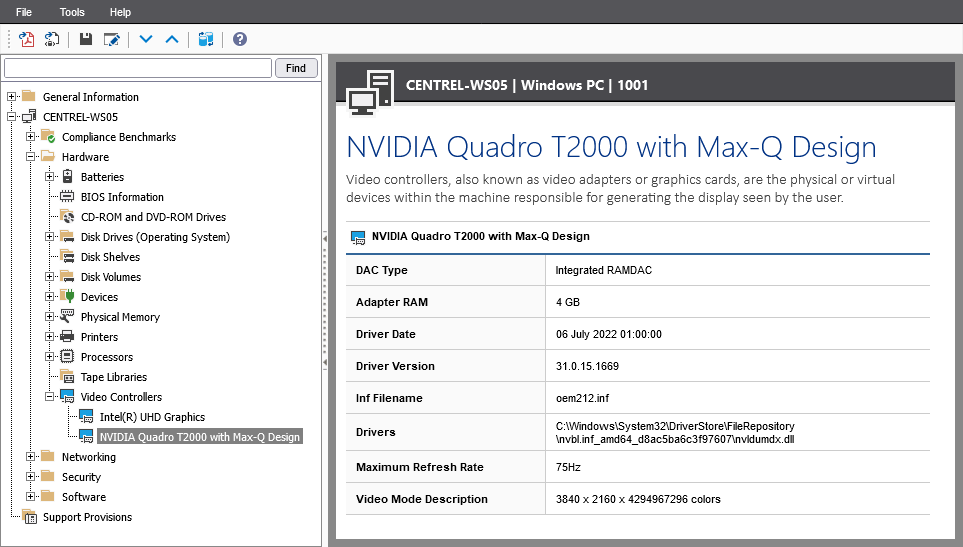963x547 pixels.
Task: Expand the Disk Volumes node
Action: [x=49, y=277]
